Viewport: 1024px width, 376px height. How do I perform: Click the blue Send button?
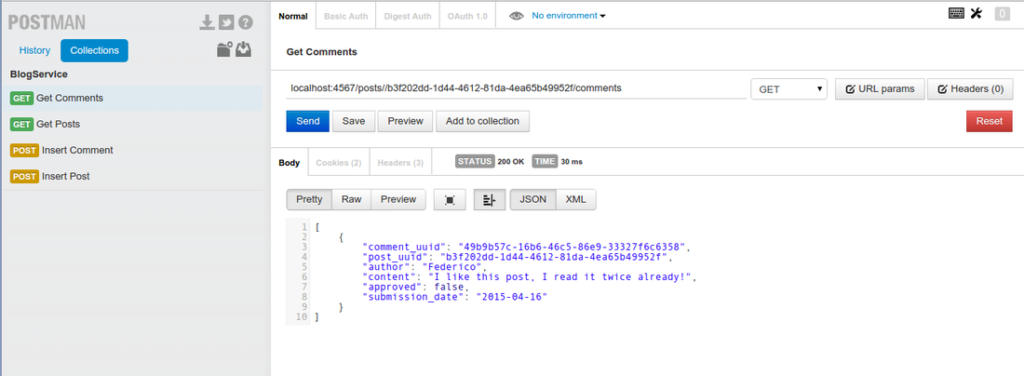[308, 121]
